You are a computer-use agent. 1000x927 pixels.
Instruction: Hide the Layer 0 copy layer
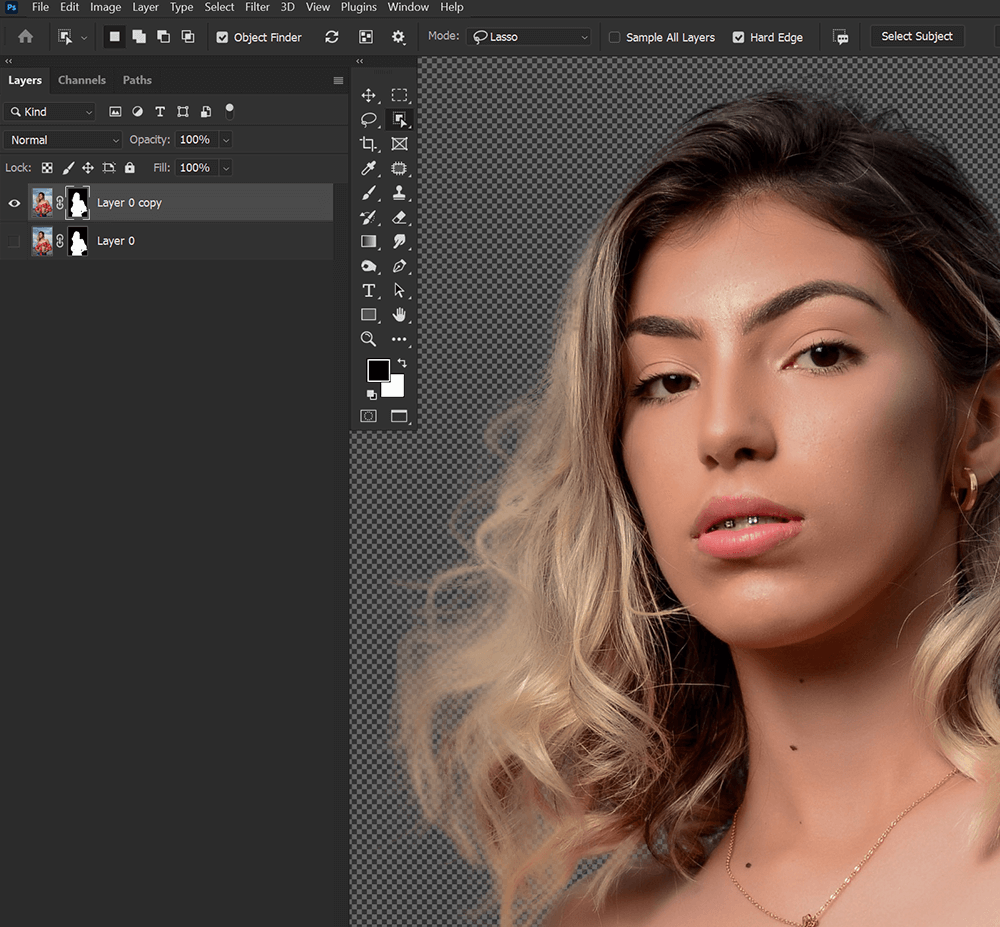(14, 203)
